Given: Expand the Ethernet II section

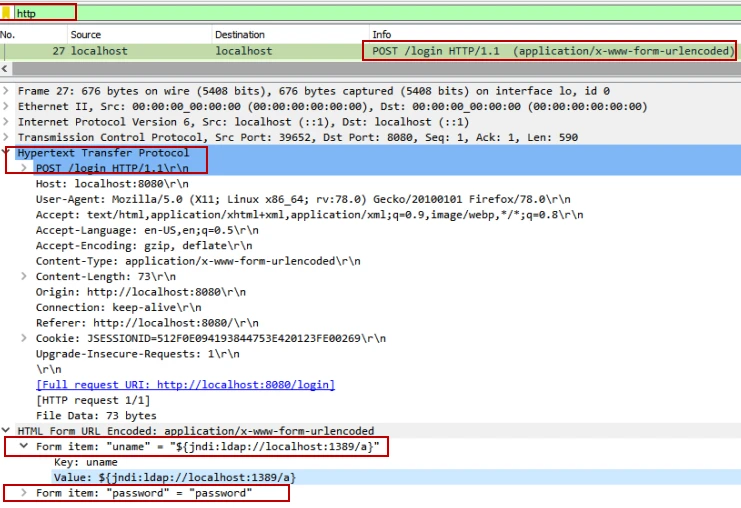Looking at the screenshot, I should click(8, 107).
